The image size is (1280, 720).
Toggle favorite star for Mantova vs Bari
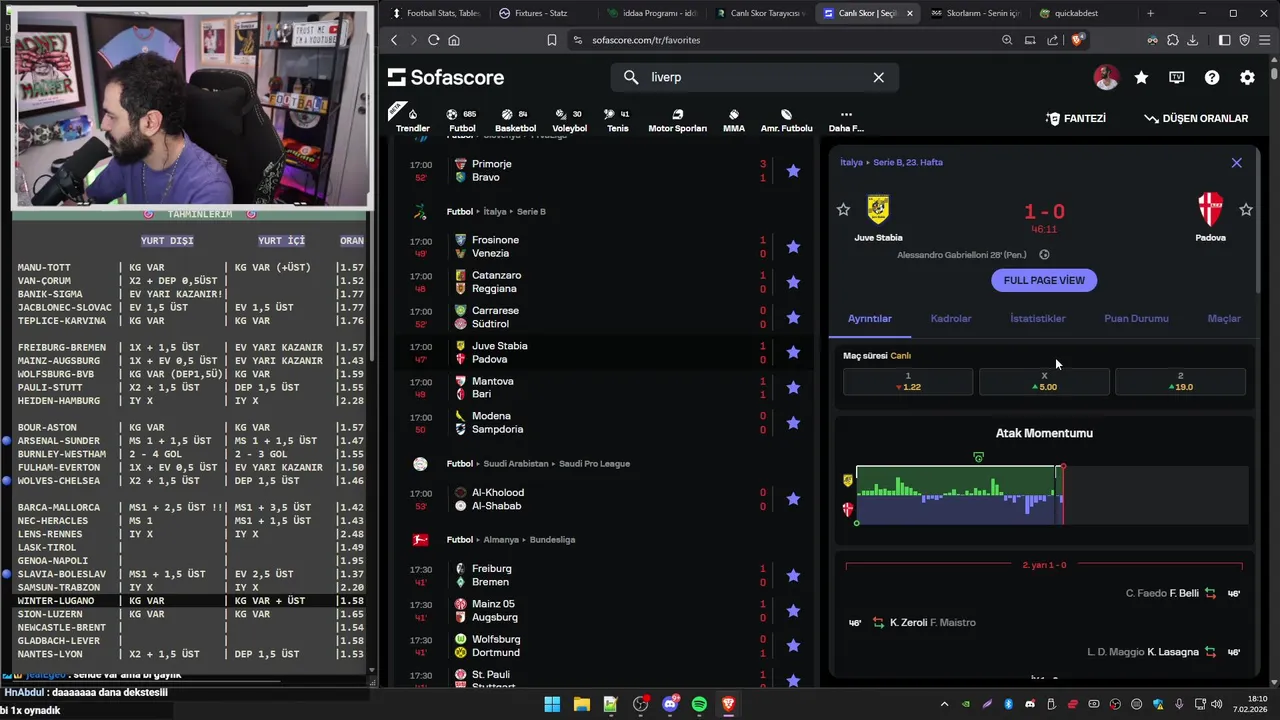coord(793,388)
